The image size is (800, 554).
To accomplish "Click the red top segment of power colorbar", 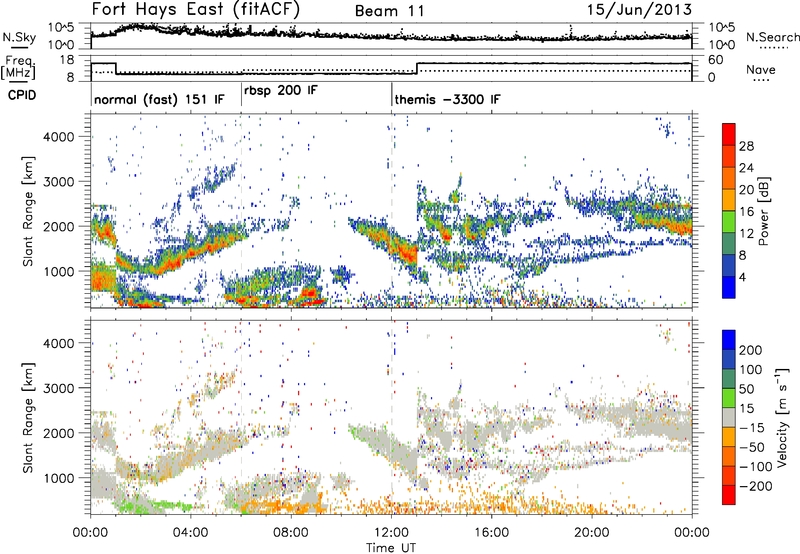I will pos(729,135).
